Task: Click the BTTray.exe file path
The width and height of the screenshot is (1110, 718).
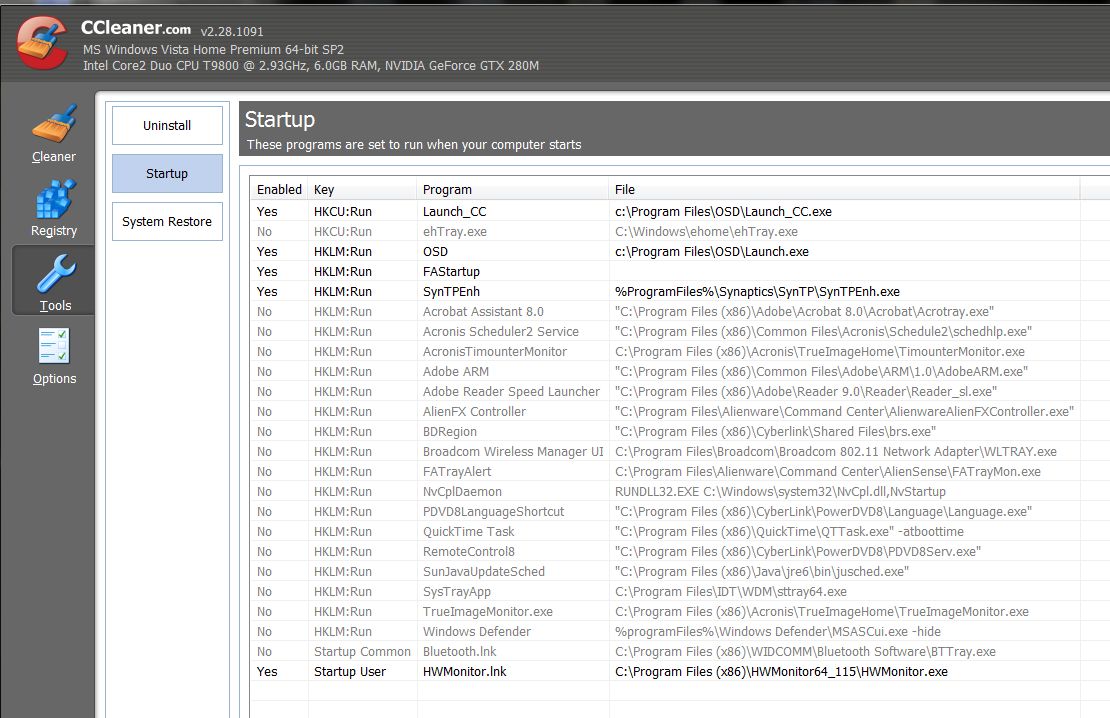Action: [806, 651]
